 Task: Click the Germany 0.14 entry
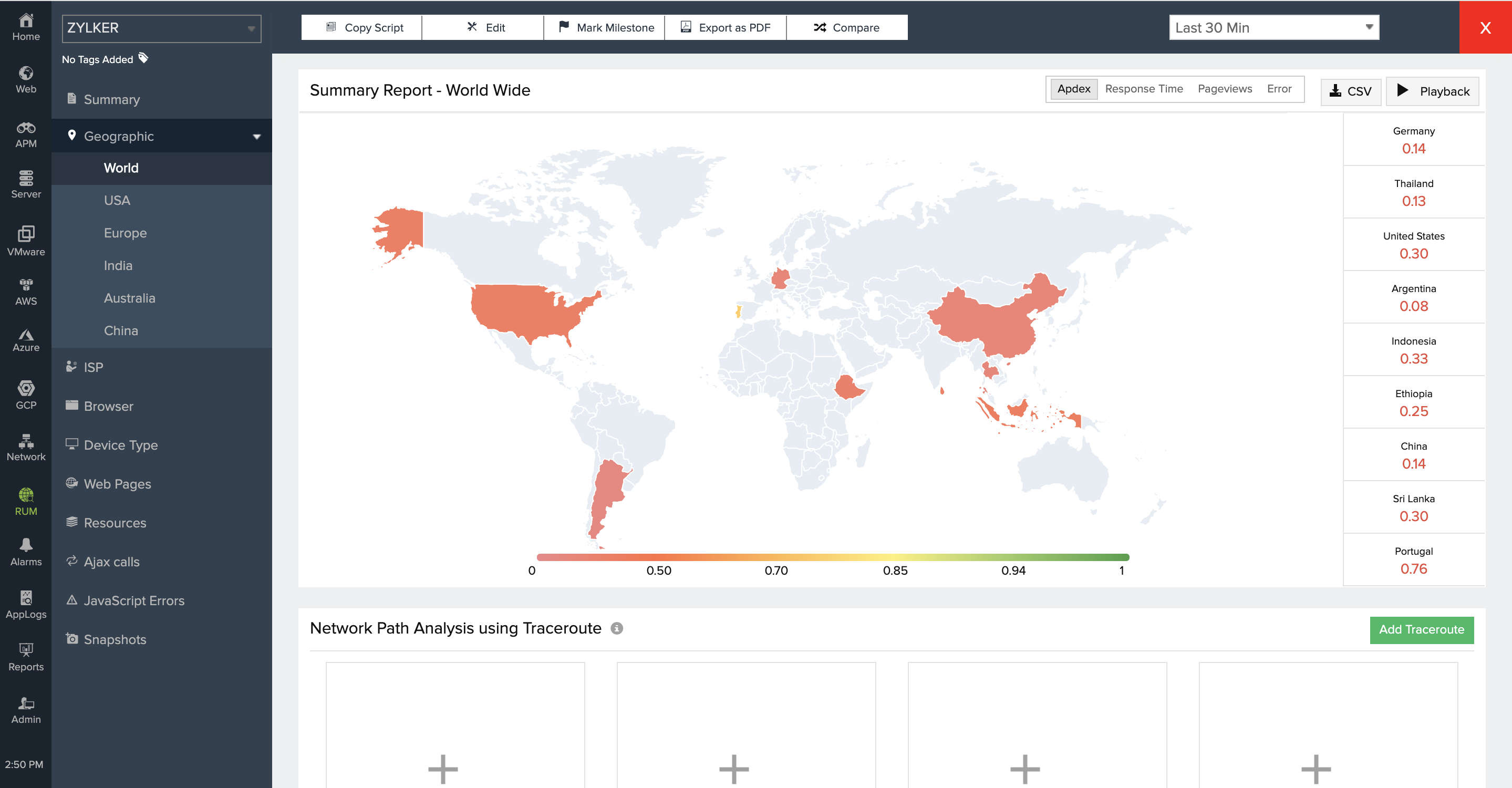[x=1413, y=140]
